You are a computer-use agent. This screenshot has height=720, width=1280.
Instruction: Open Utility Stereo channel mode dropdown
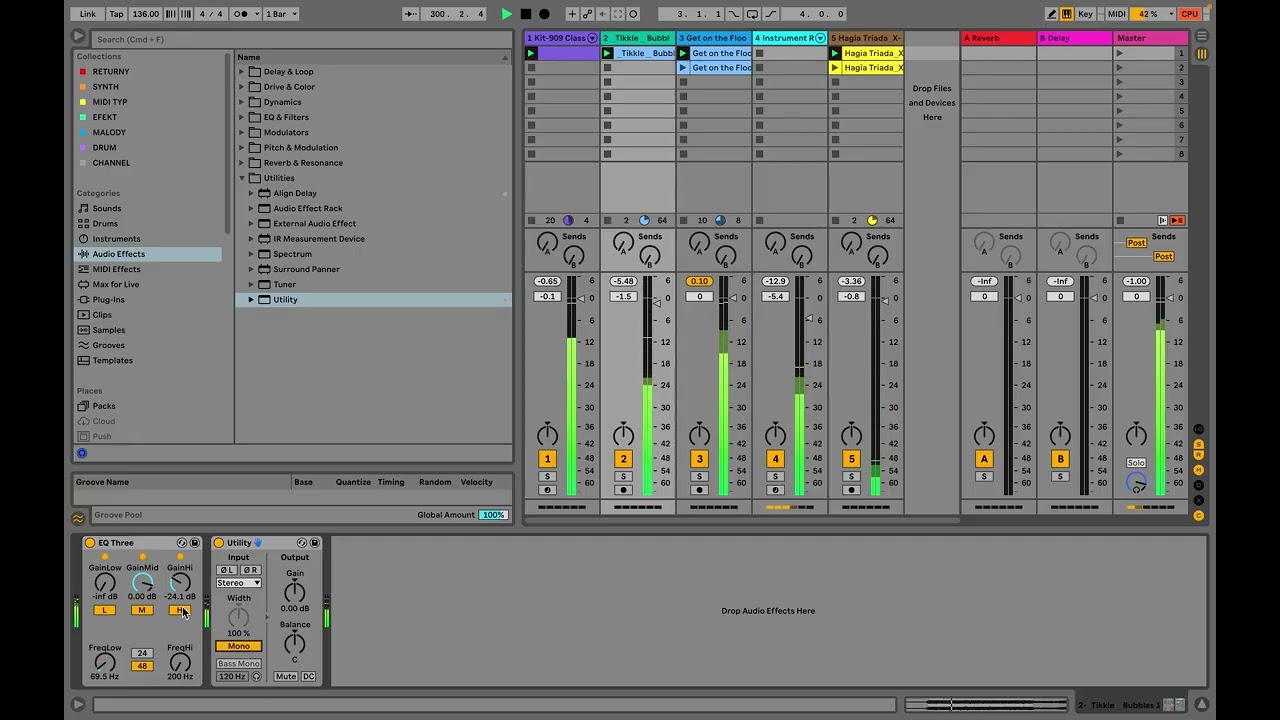click(239, 583)
